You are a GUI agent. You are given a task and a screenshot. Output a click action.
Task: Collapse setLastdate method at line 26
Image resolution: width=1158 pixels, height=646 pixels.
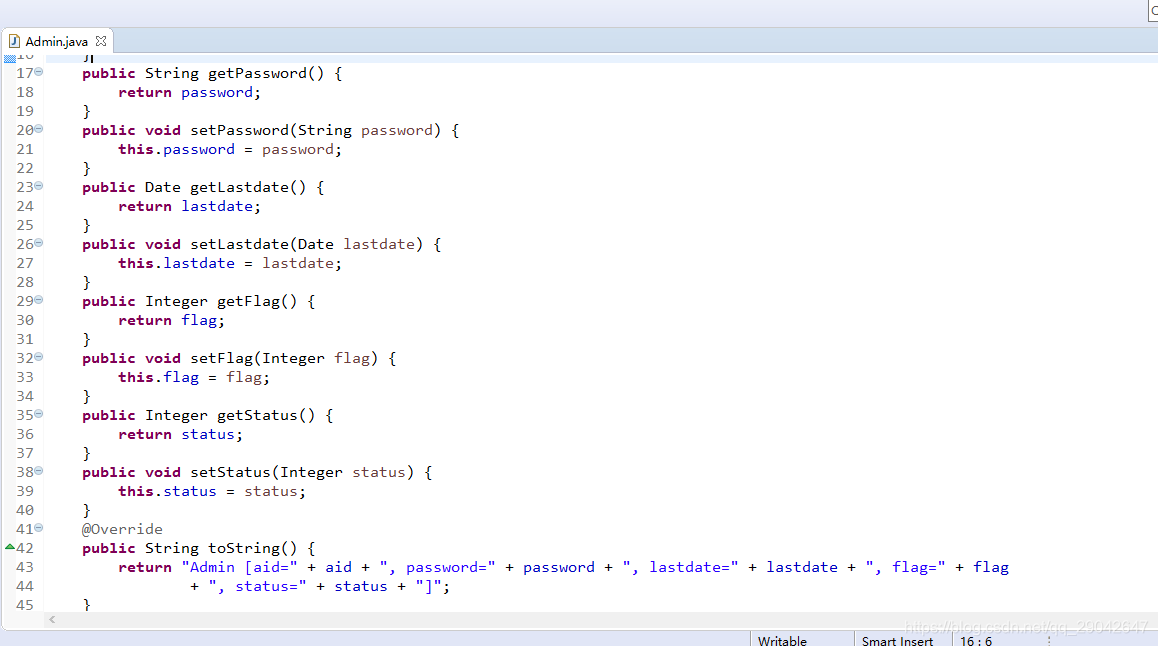tap(38, 242)
